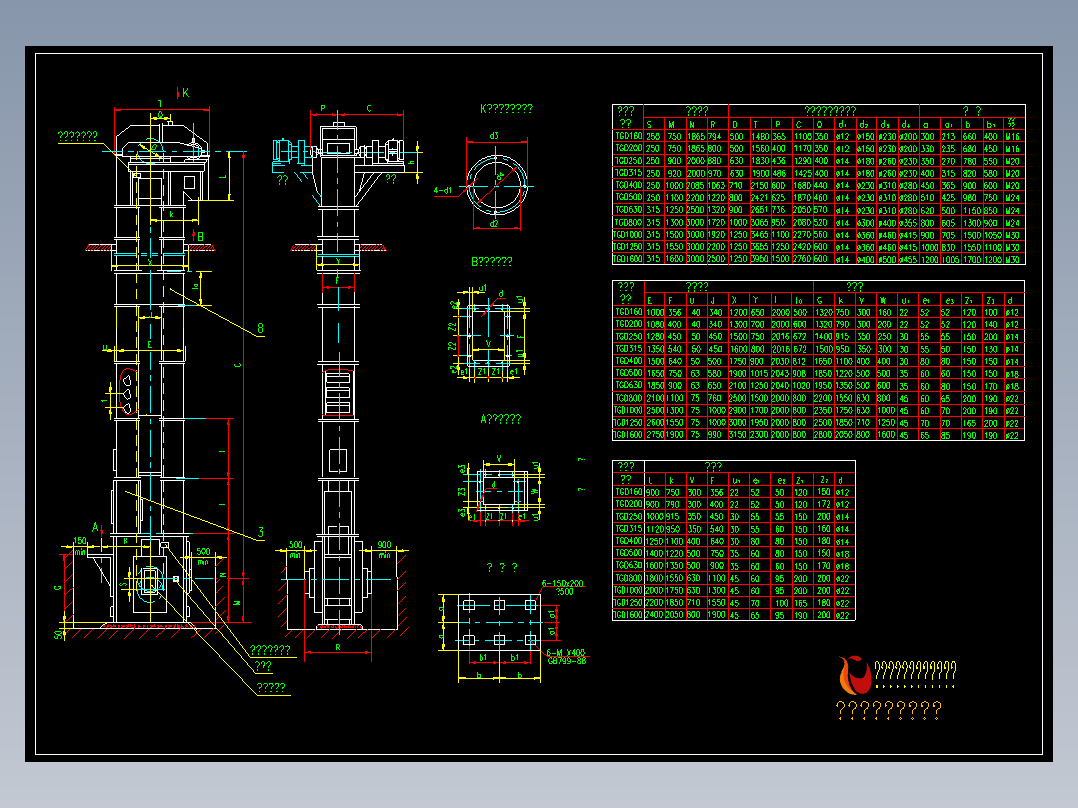1078x808 pixels.
Task: Click the A view title label
Action: [x=500, y=419]
